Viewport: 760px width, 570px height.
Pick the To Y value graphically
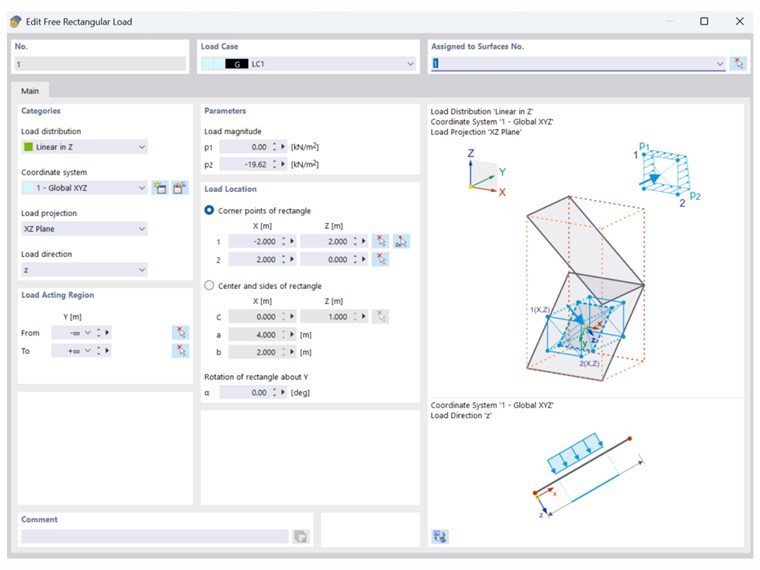(180, 350)
